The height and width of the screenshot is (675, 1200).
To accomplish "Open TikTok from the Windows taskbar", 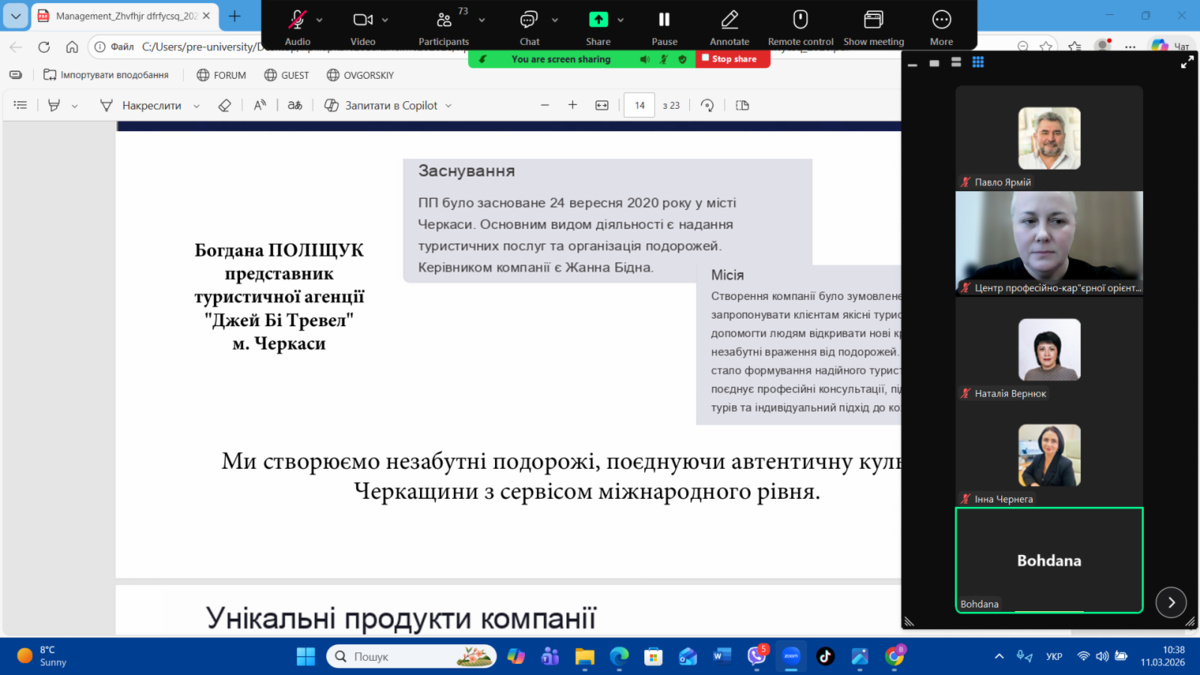I will click(x=825, y=656).
